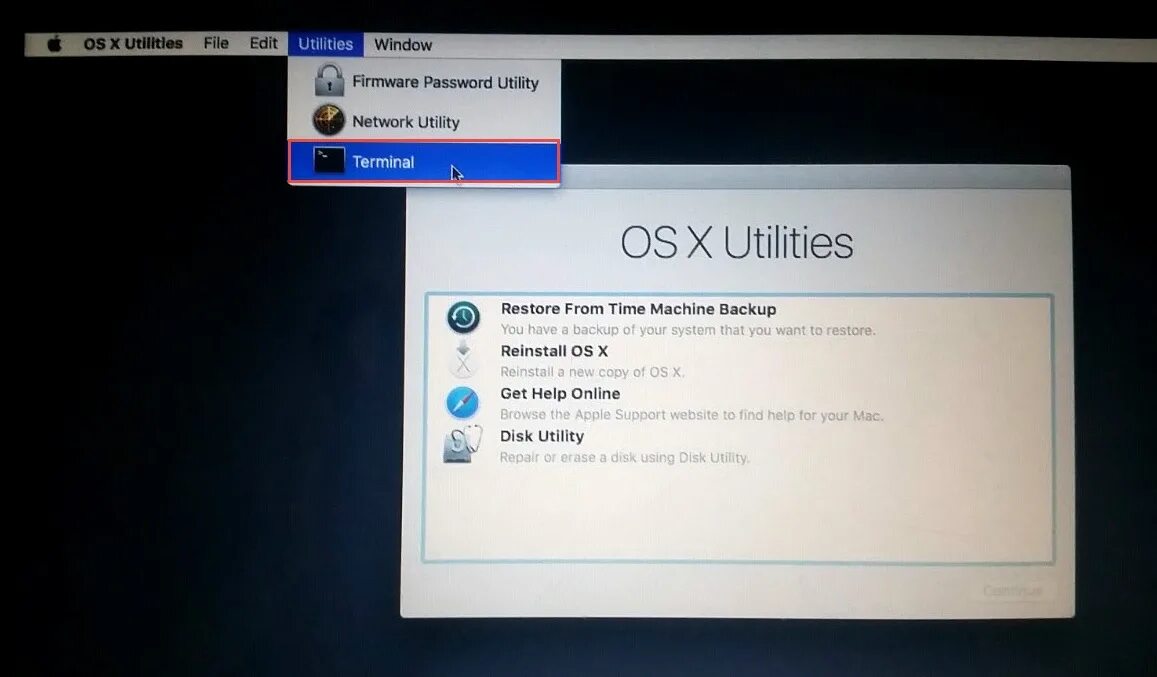Select Get Help Online option
Image resolution: width=1157 pixels, height=677 pixels.
point(739,403)
